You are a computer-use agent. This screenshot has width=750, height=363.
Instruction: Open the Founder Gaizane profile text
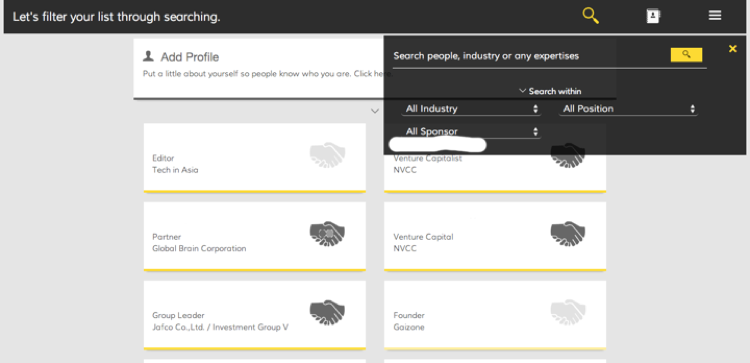click(x=409, y=321)
